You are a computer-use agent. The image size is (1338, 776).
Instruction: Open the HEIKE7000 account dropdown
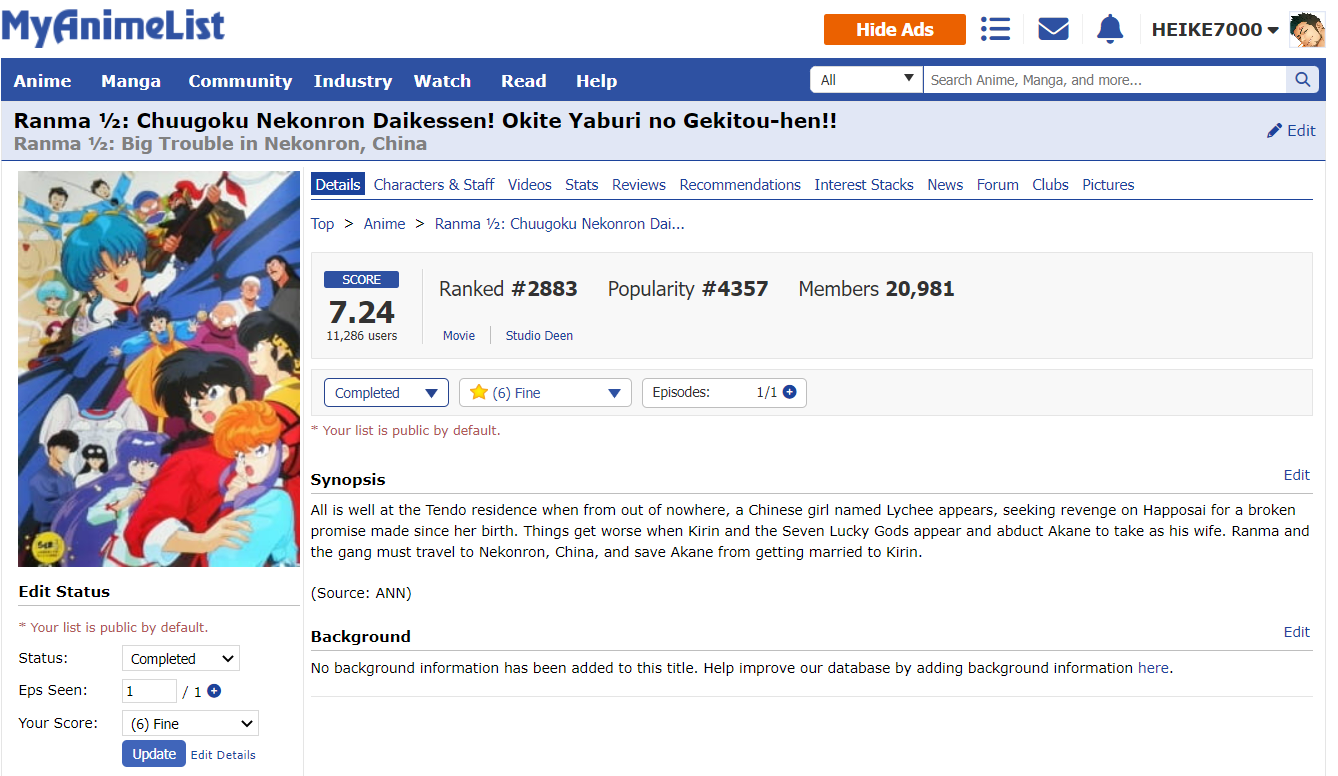[x=1214, y=30]
